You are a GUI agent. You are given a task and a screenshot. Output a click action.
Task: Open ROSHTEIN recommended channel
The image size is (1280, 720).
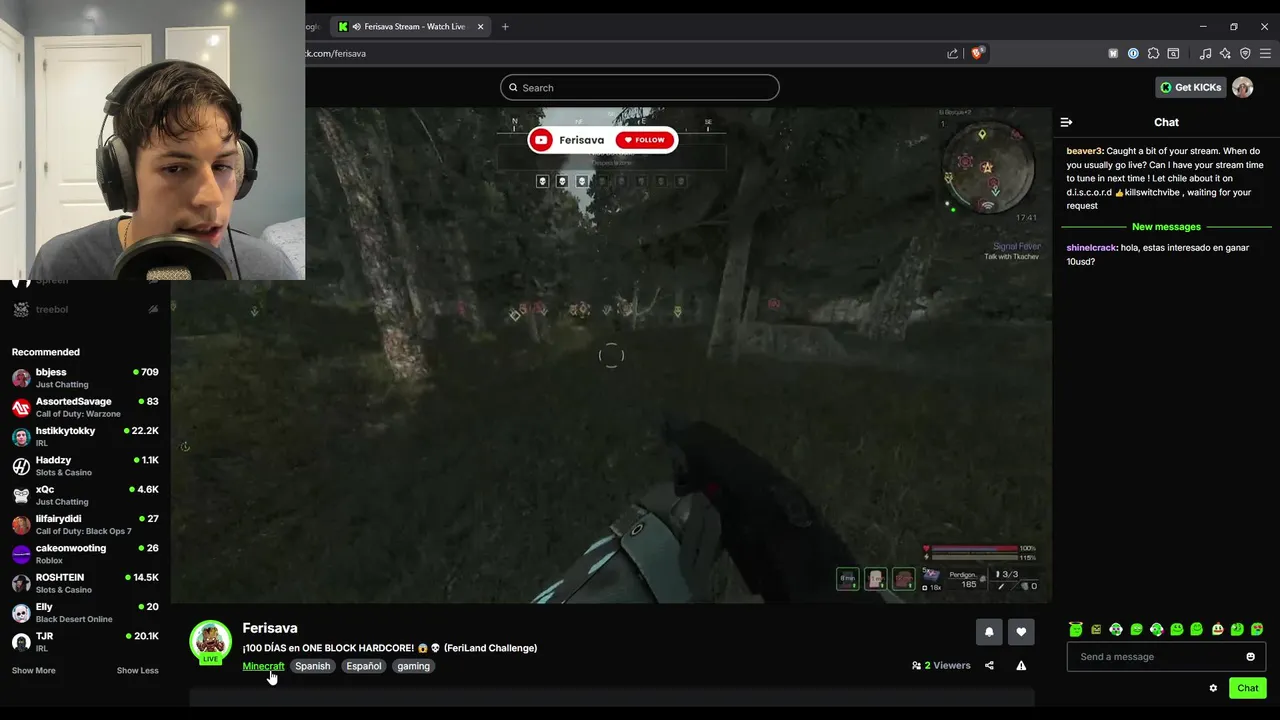click(85, 583)
